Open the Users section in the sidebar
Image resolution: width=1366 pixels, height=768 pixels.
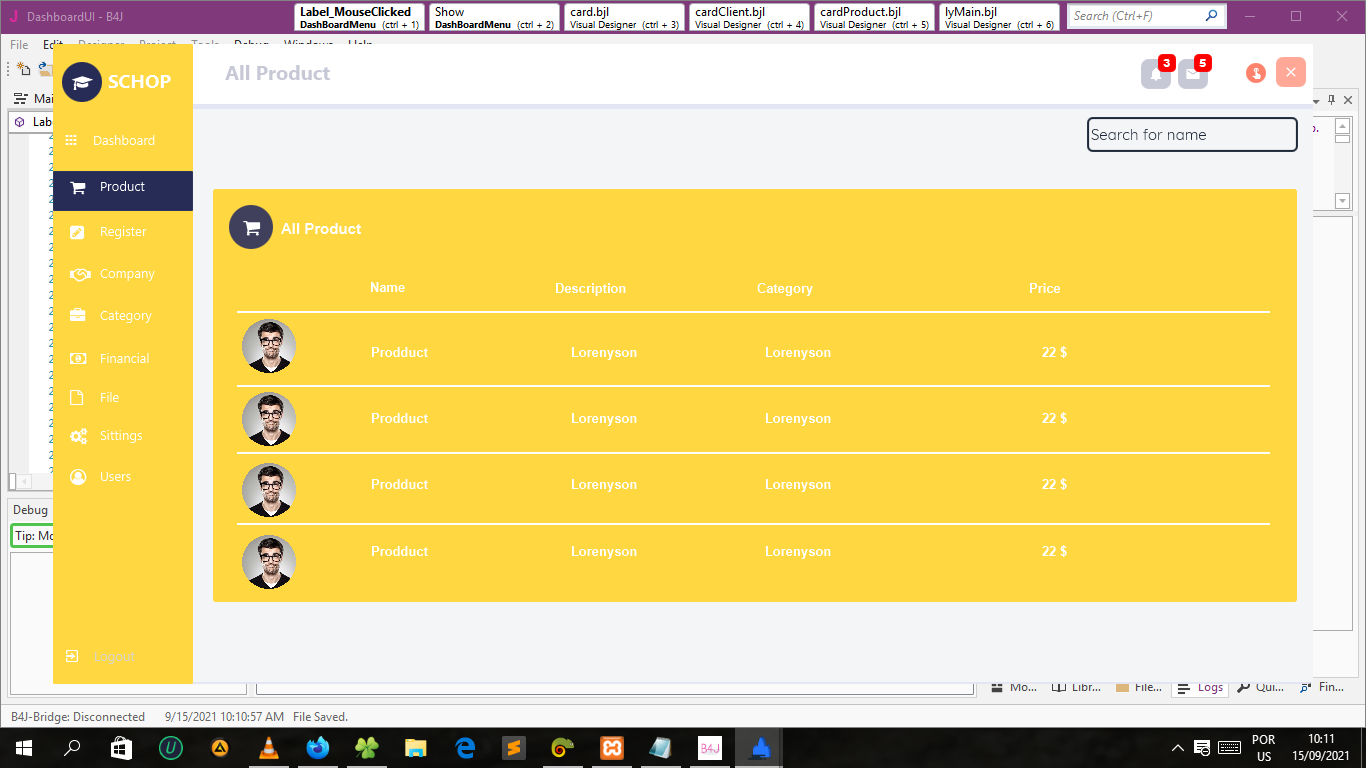[101, 477]
